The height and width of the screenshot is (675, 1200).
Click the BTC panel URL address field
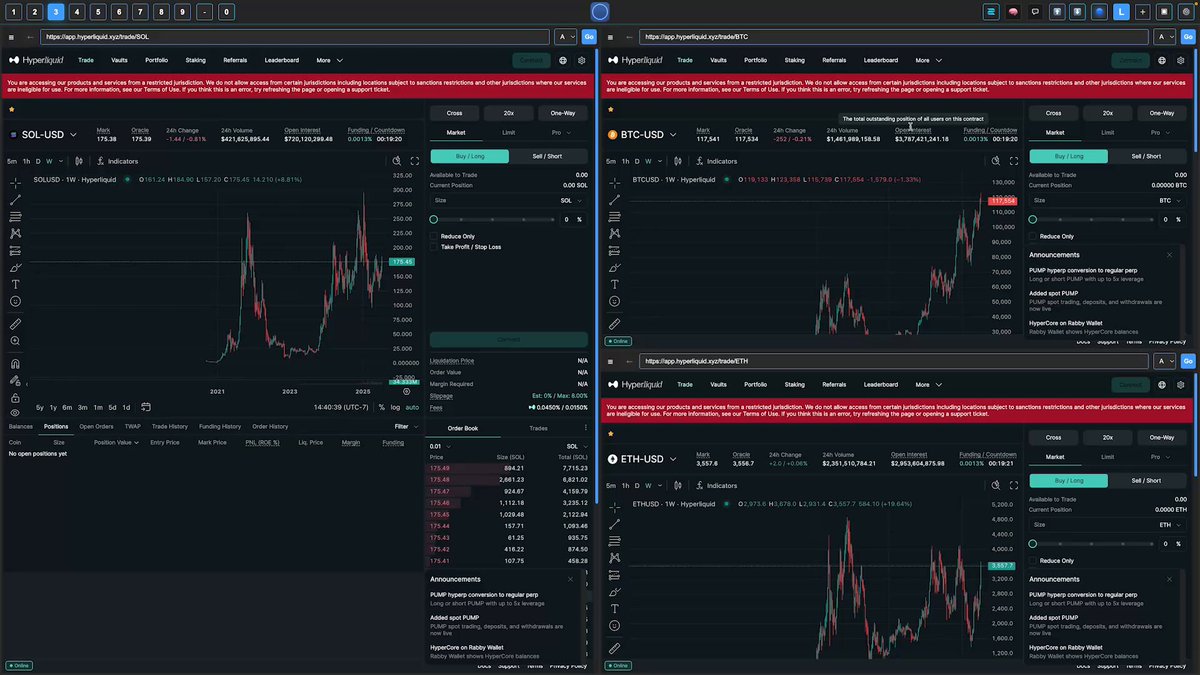(894, 36)
